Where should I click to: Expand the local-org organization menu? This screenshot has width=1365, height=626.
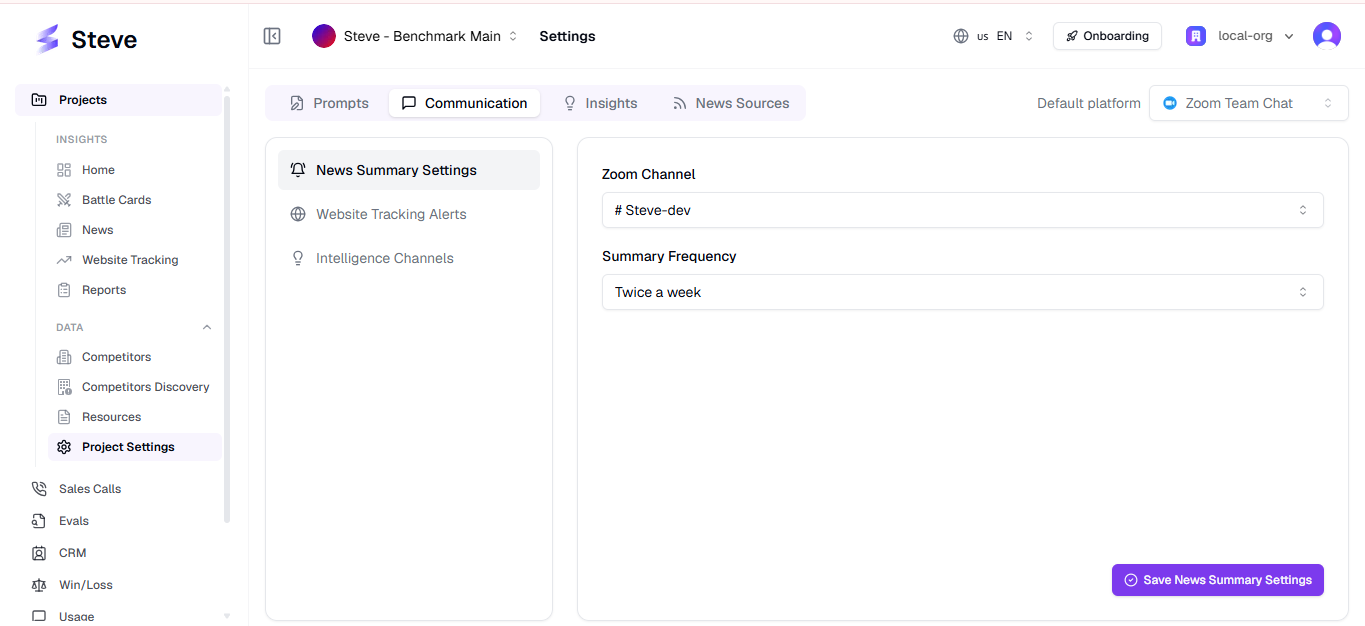(x=1240, y=36)
